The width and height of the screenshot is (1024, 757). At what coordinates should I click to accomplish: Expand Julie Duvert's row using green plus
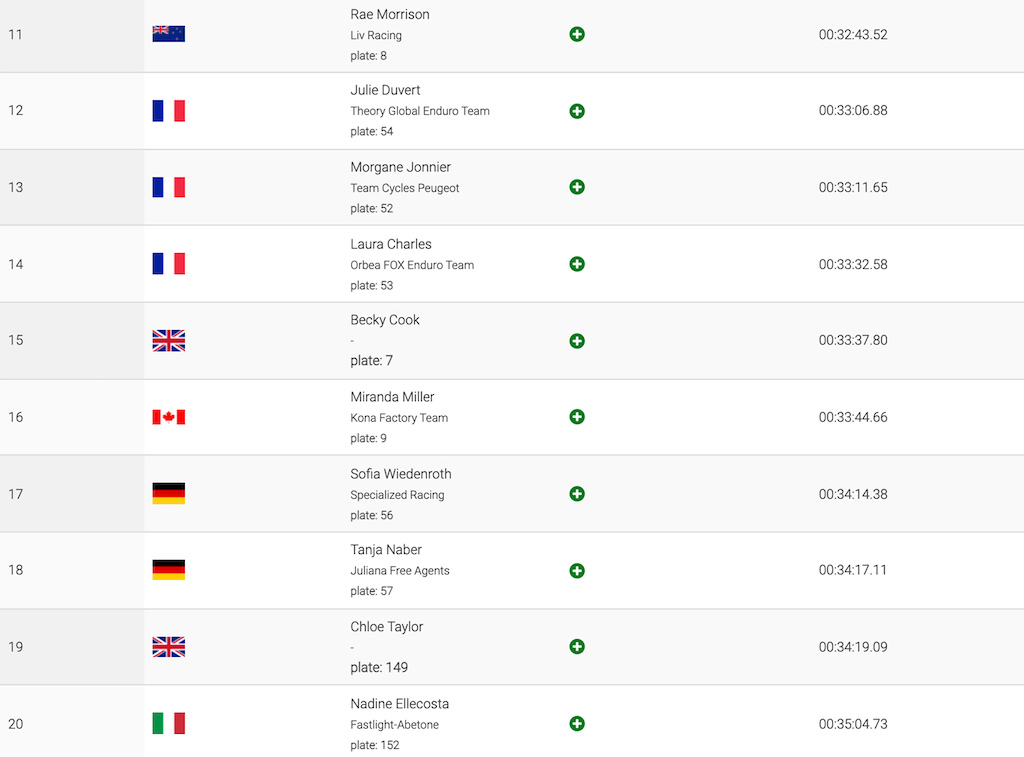tap(577, 111)
